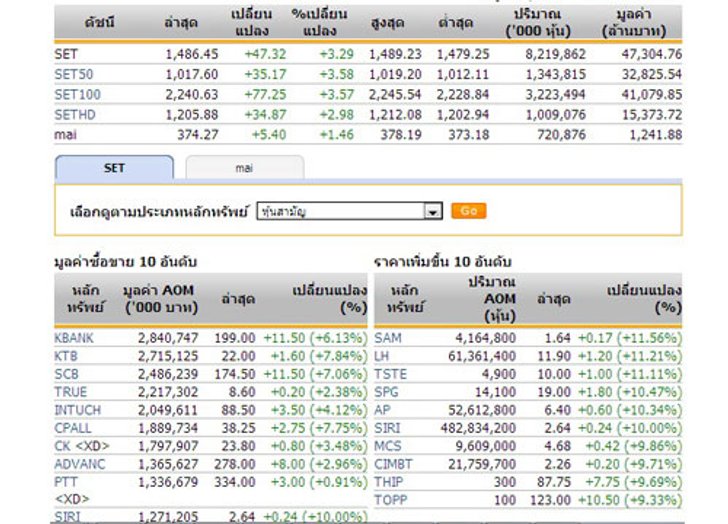Click SET trading value 47,304.76
This screenshot has height=524, width=728.
(652, 54)
